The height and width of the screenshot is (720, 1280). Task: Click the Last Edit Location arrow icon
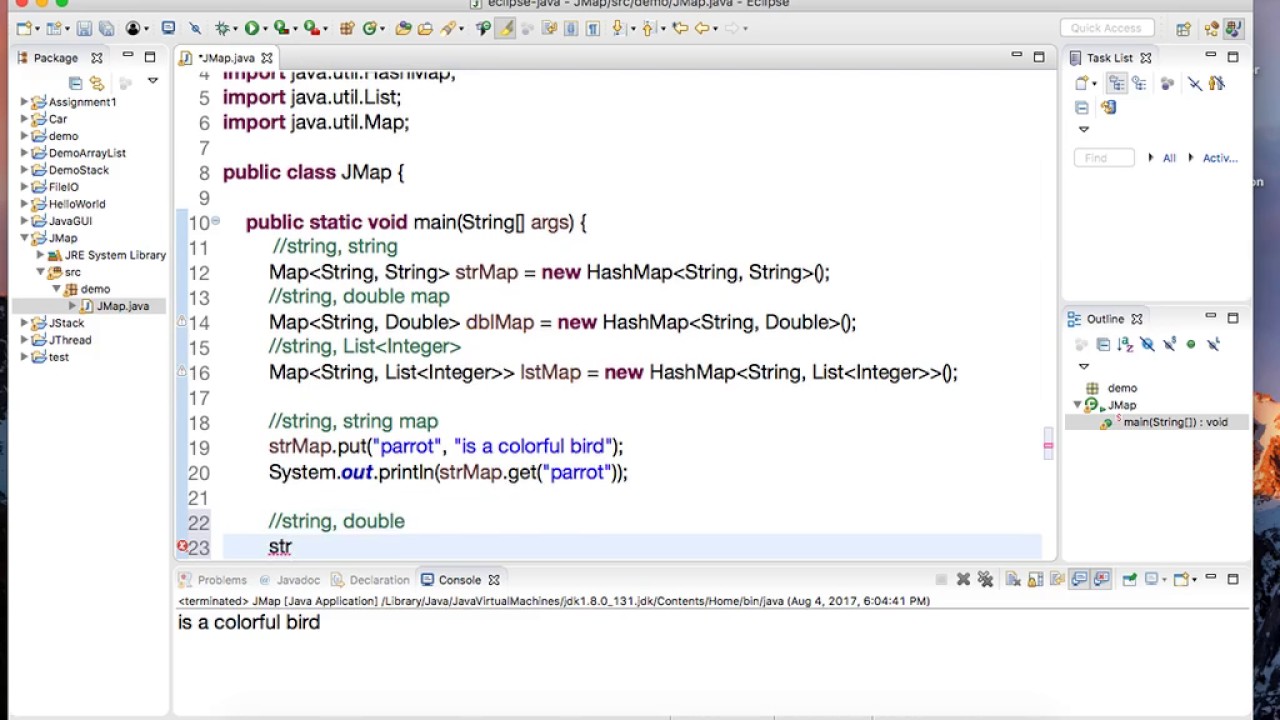680,28
